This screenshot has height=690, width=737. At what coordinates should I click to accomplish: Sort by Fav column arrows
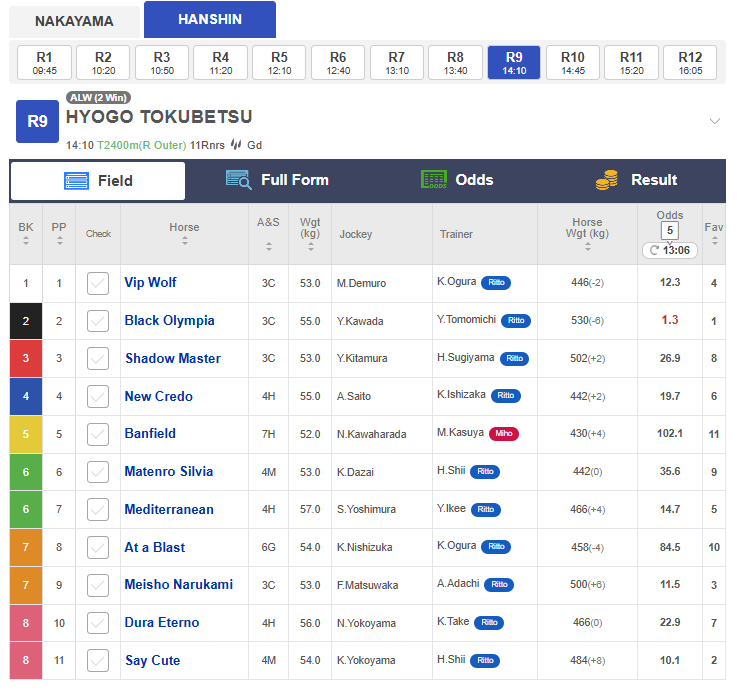coord(714,241)
